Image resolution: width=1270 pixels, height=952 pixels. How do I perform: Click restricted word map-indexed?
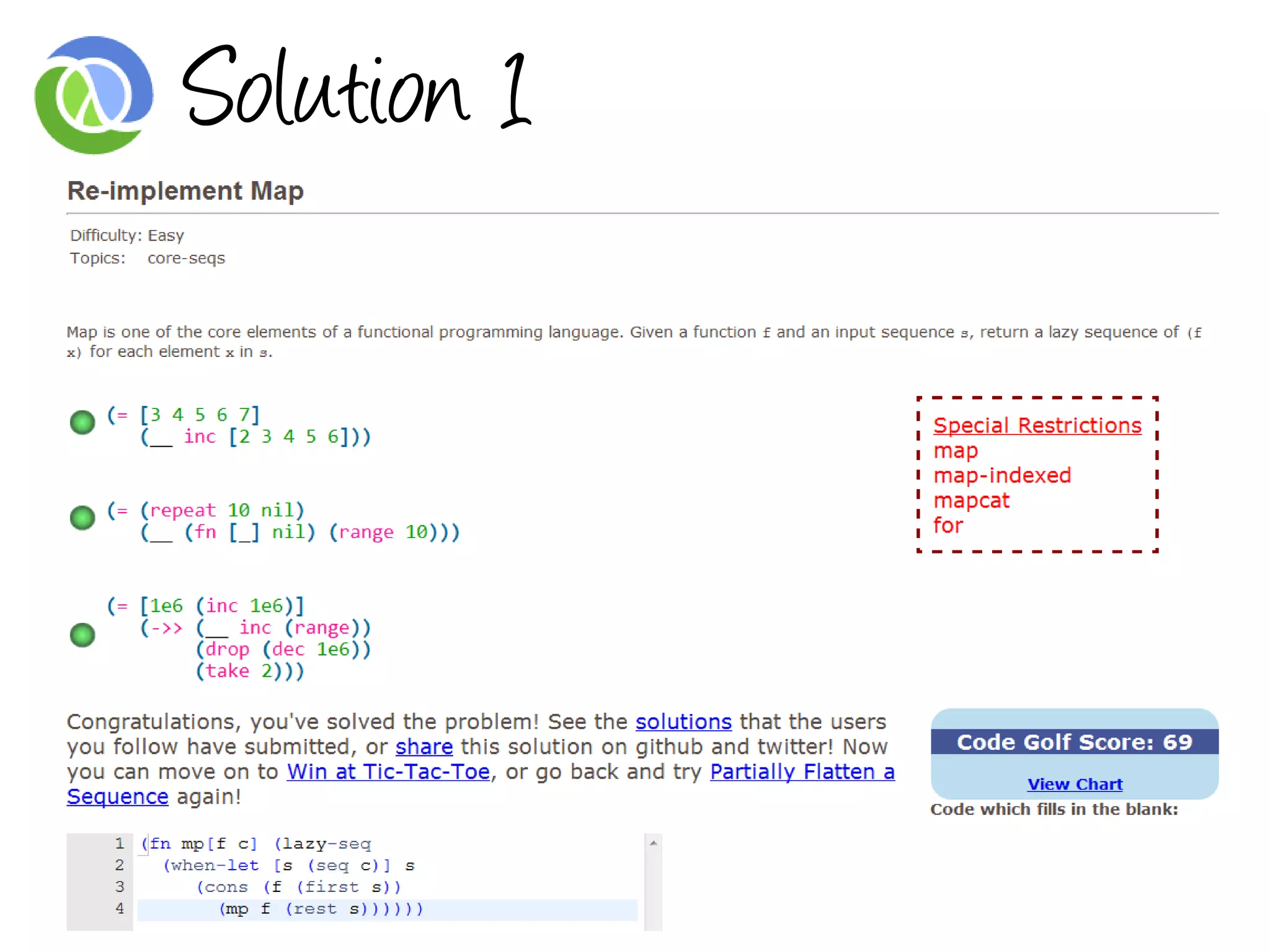[x=1002, y=475]
